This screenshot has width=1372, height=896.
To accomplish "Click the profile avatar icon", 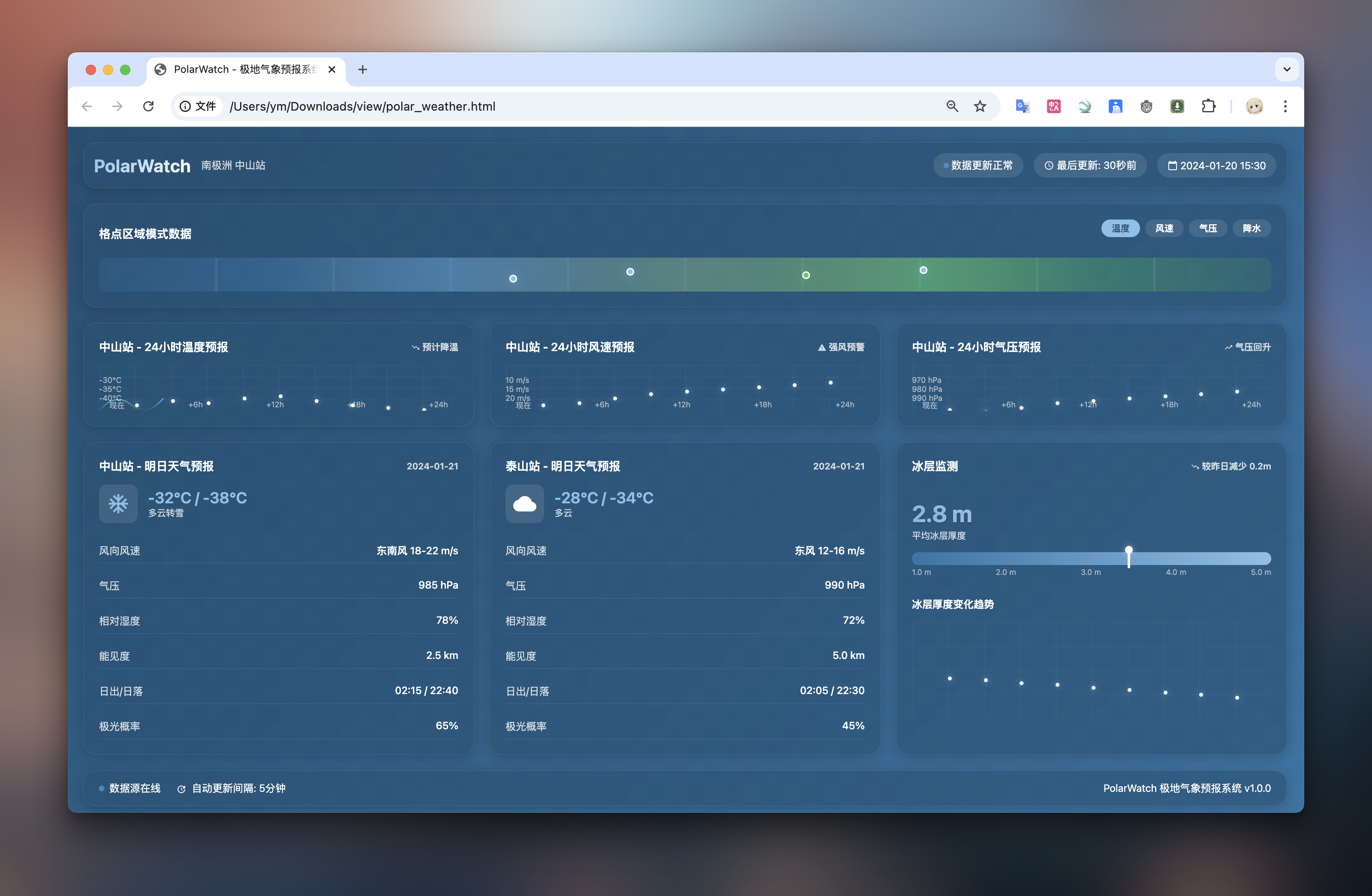I will click(1254, 106).
